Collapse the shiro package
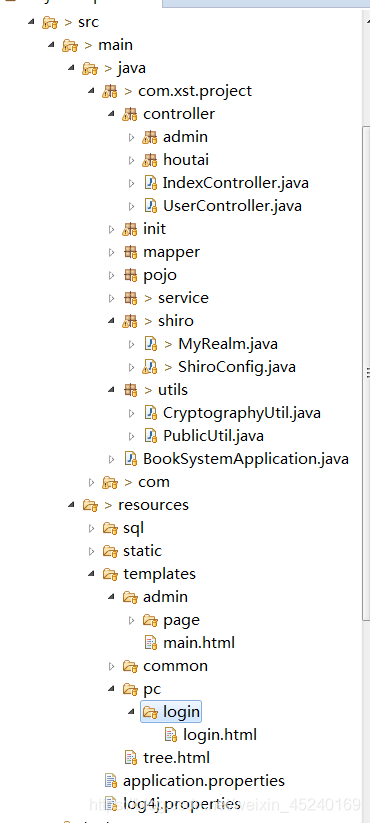This screenshot has height=823, width=370. coord(111,321)
